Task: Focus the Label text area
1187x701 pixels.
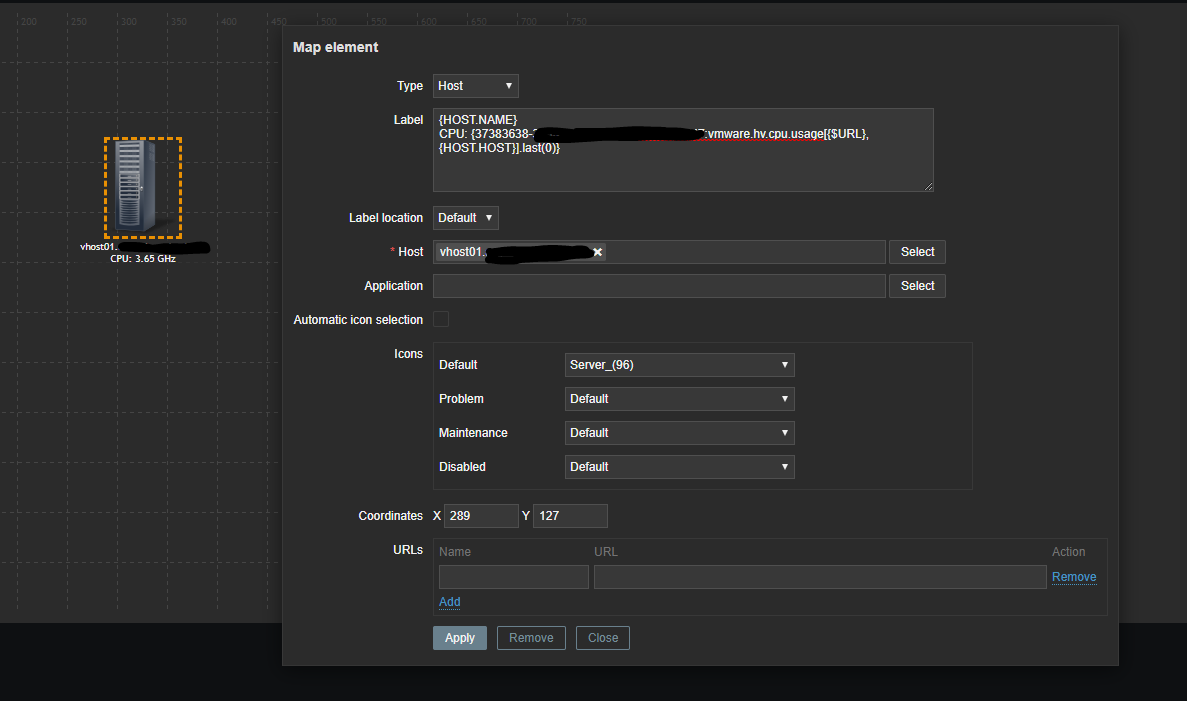Action: (x=683, y=150)
